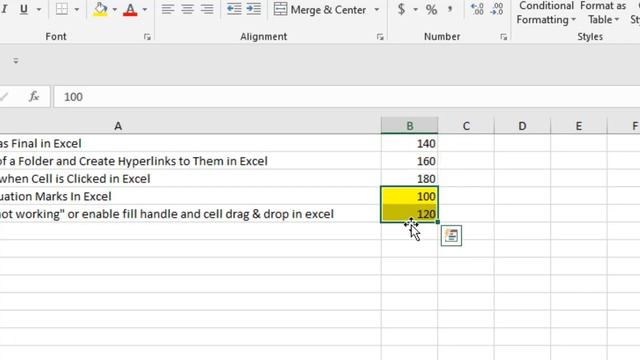Screen dimensions: 640x360
Task: Select highlighted cell containing 120
Action: point(409,213)
